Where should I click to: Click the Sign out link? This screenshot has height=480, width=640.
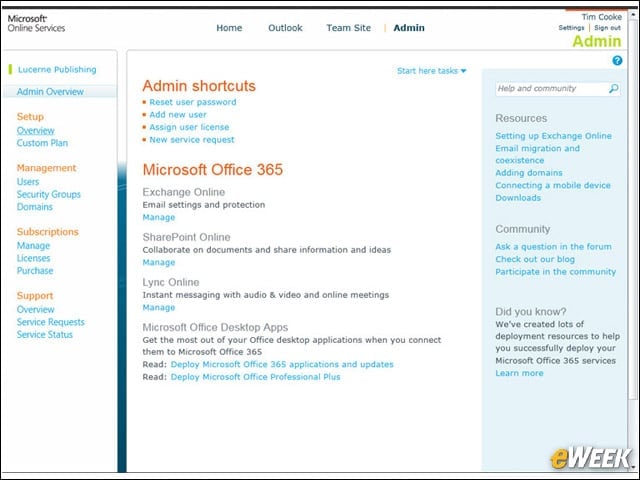[607, 28]
